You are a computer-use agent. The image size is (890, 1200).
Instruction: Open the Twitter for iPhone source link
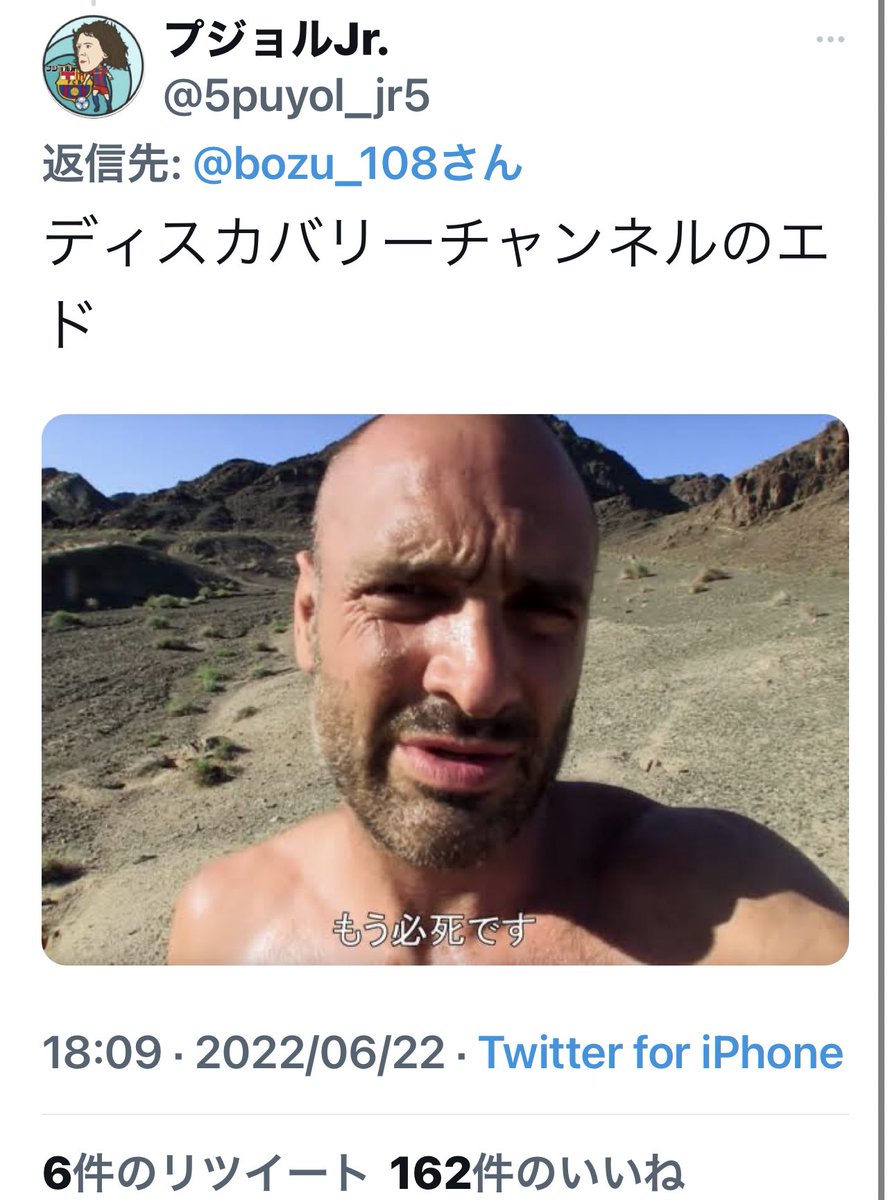coord(660,1053)
